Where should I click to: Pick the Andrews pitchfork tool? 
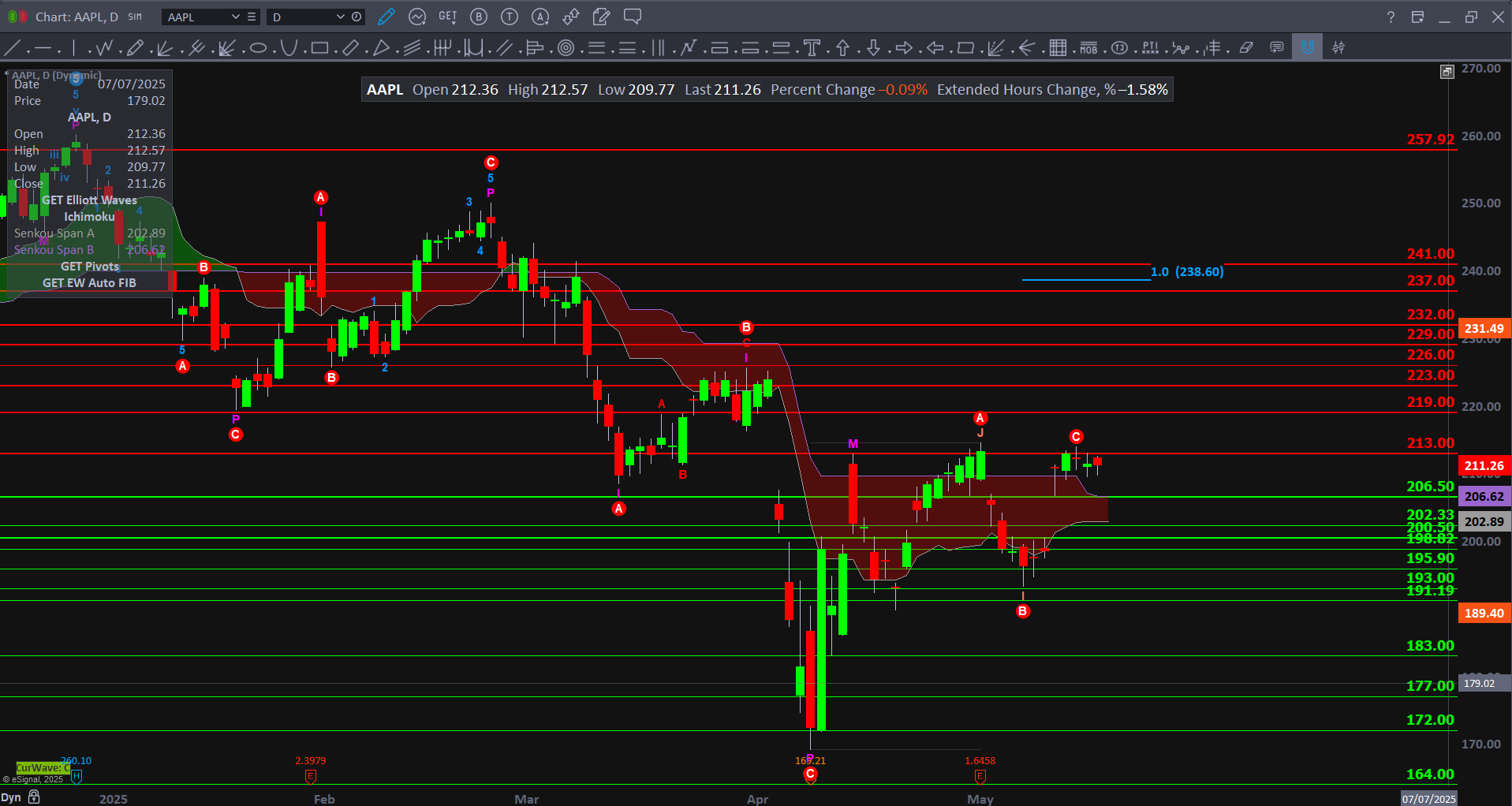tap(196, 48)
